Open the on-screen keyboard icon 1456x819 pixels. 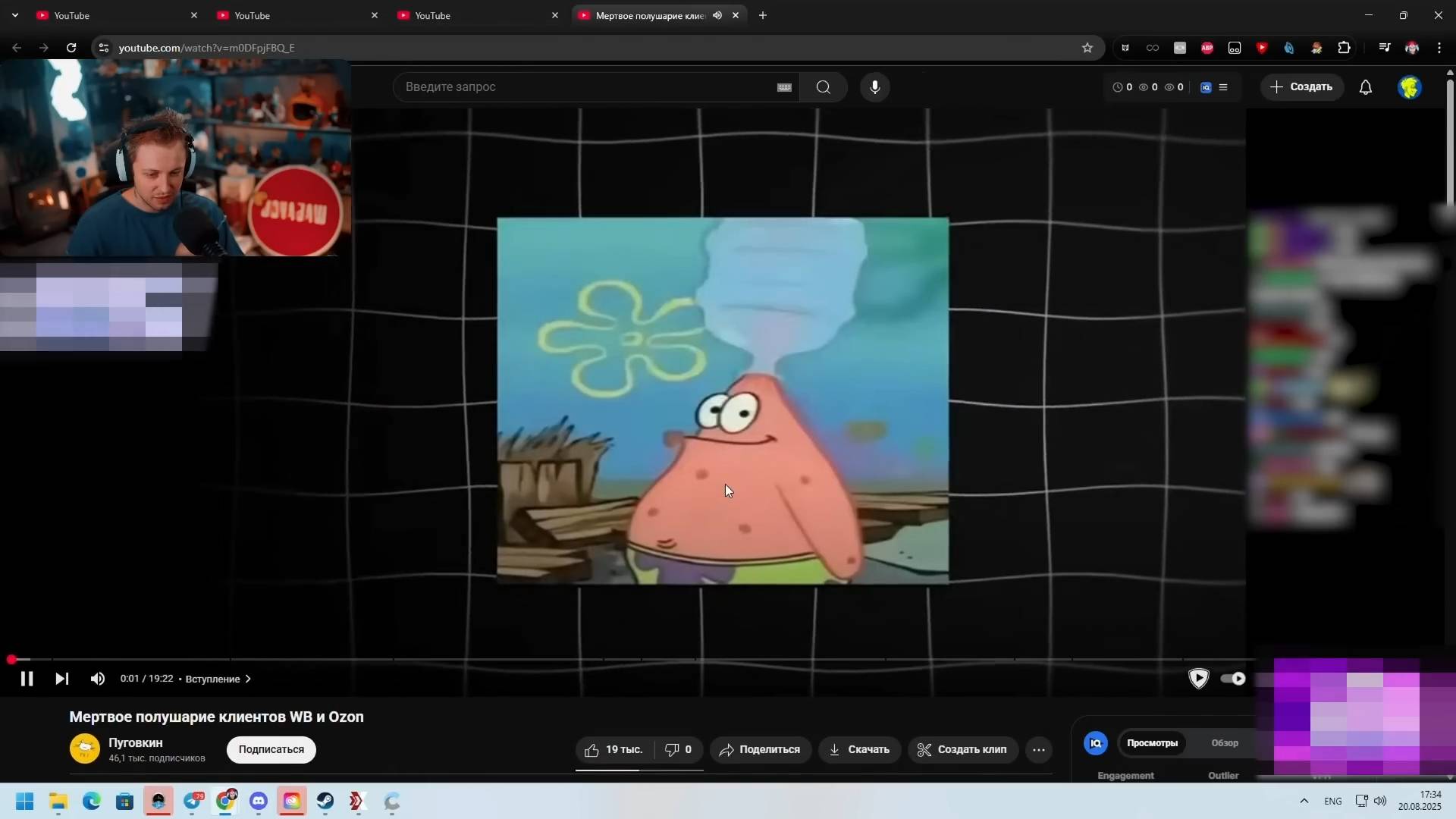tap(784, 87)
